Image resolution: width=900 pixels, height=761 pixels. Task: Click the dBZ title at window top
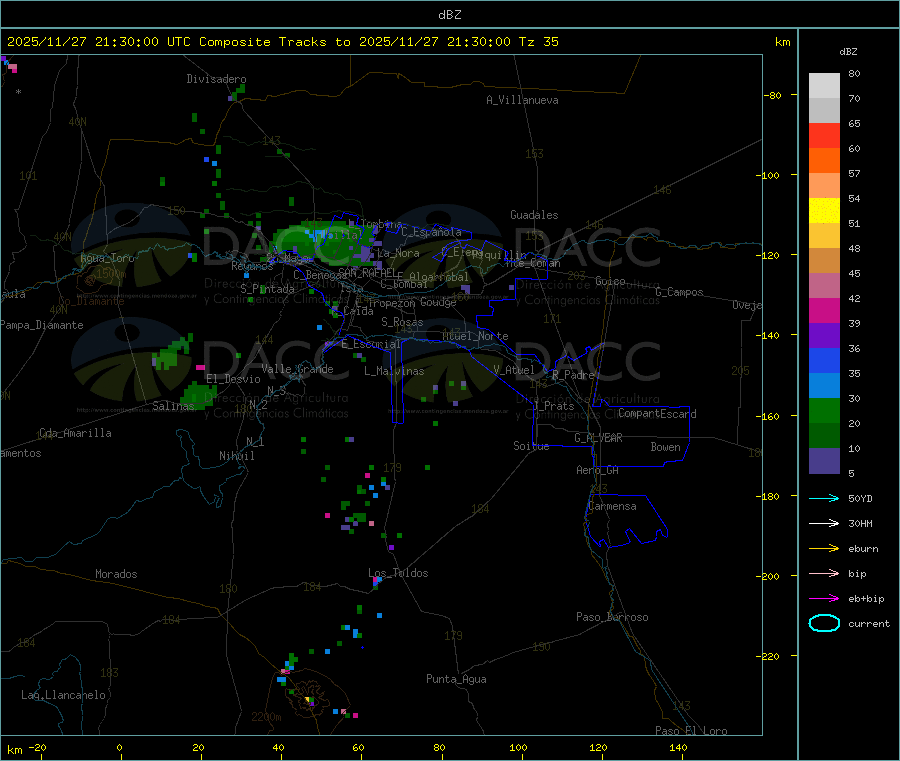pyautogui.click(x=449, y=14)
